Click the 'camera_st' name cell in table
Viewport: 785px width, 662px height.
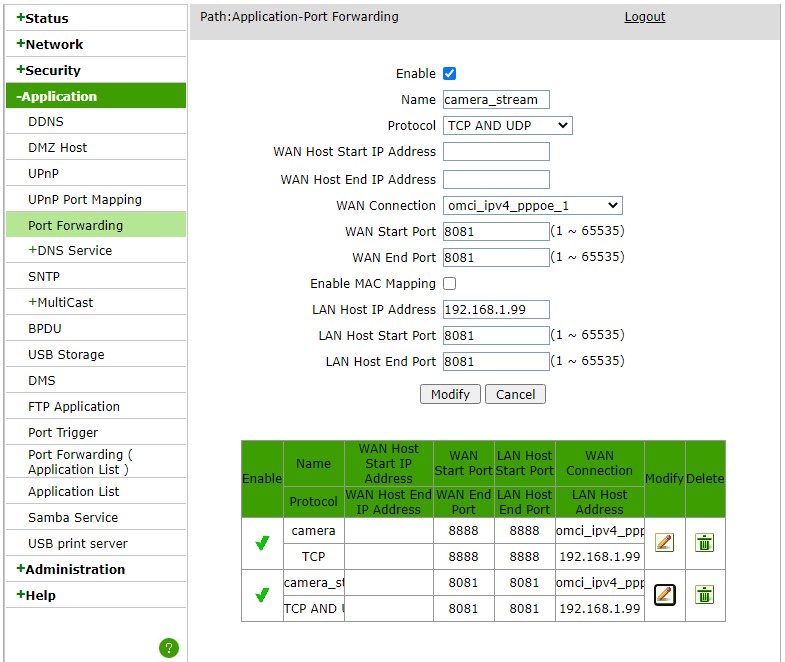313,582
